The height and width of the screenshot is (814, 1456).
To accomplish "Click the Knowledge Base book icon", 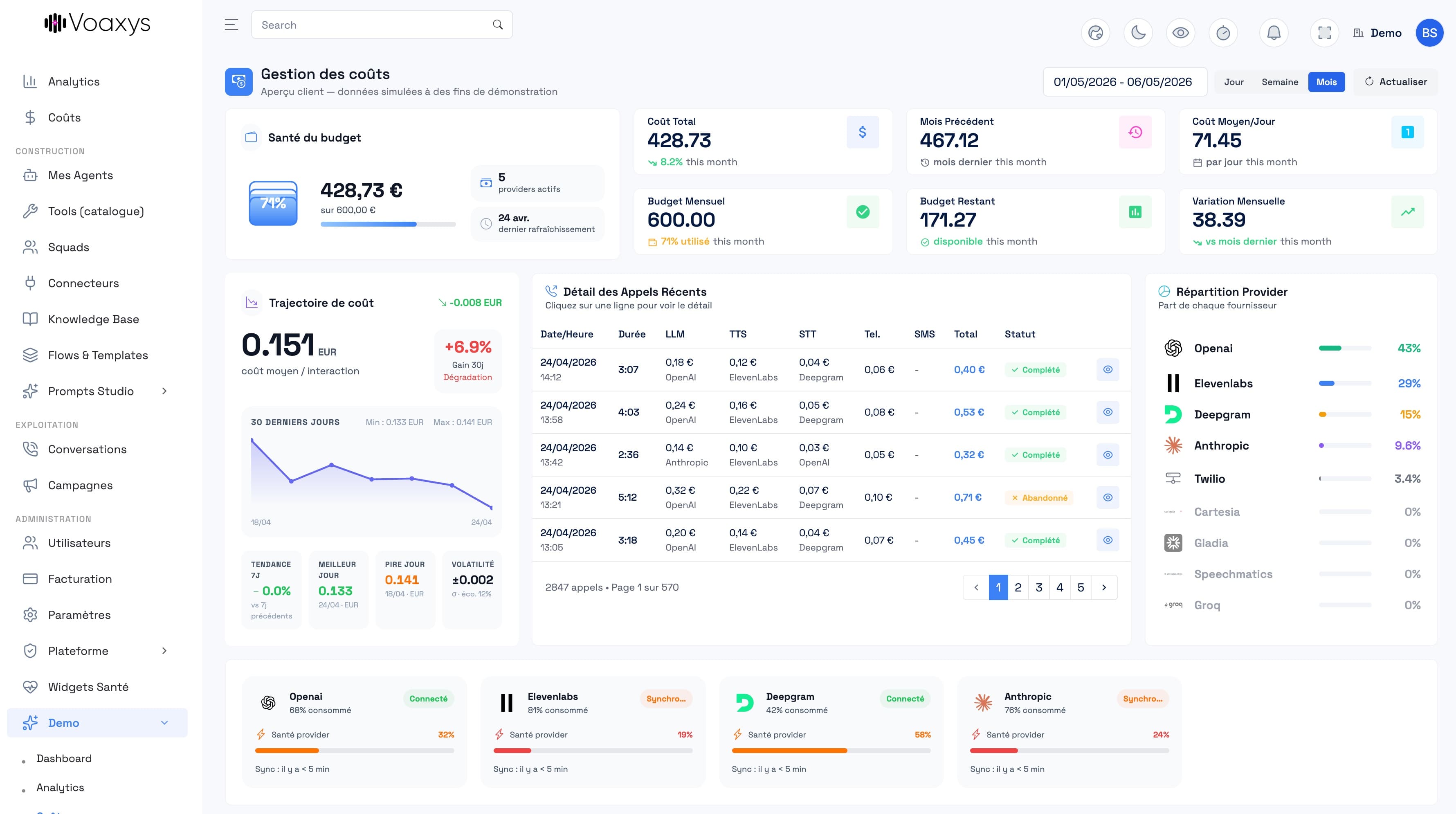I will pos(30,319).
